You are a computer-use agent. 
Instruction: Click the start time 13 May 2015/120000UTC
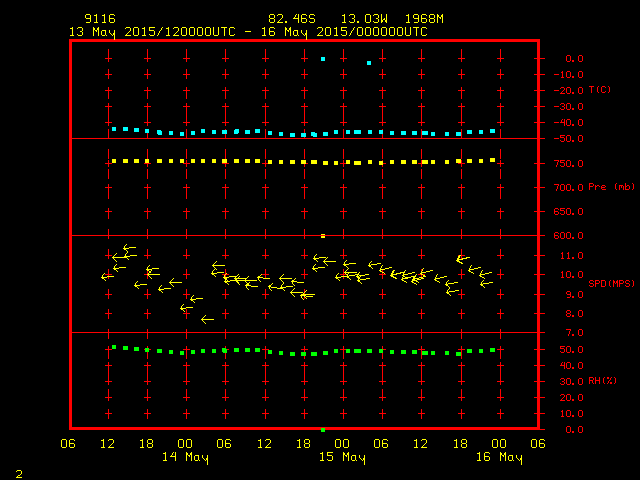pyautogui.click(x=153, y=32)
